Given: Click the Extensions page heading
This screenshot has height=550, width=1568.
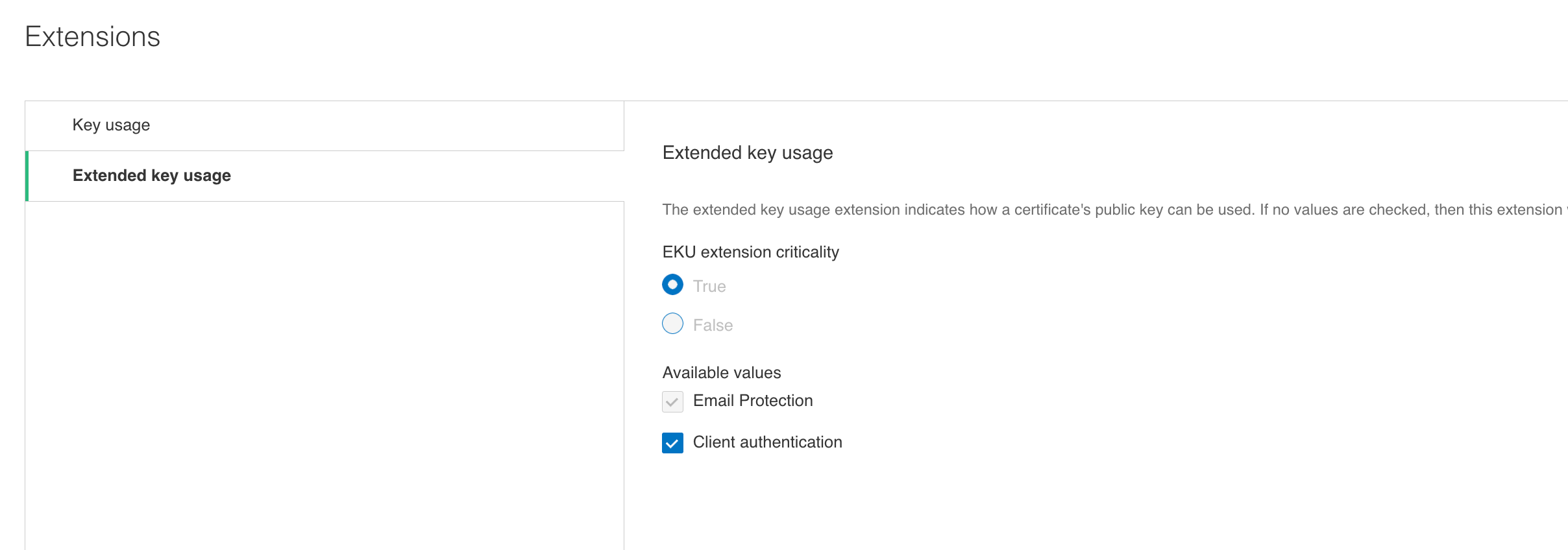Looking at the screenshot, I should coord(92,36).
